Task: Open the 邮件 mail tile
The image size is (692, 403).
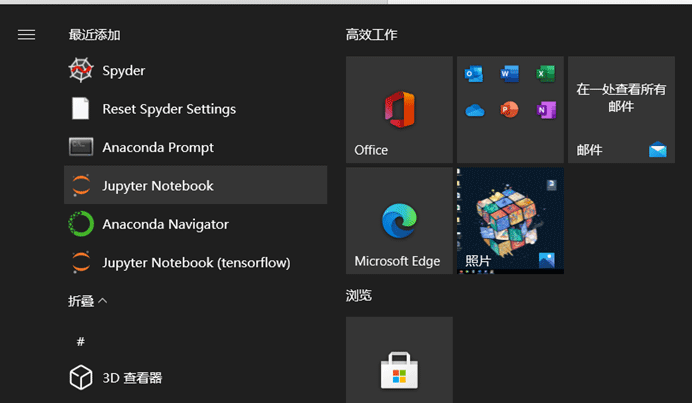Action: pos(621,109)
